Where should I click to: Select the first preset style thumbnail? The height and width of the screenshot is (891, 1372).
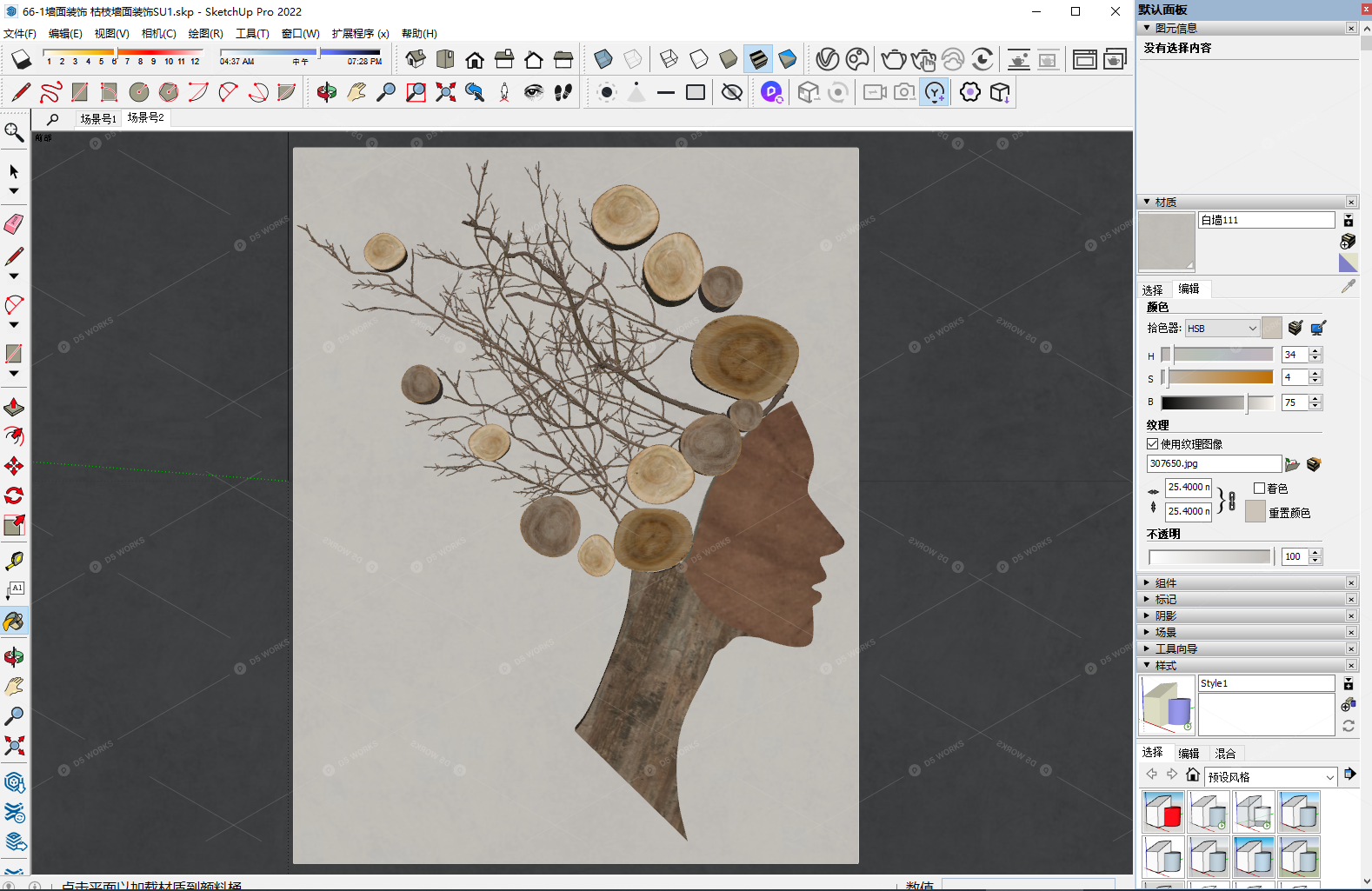click(x=1163, y=812)
